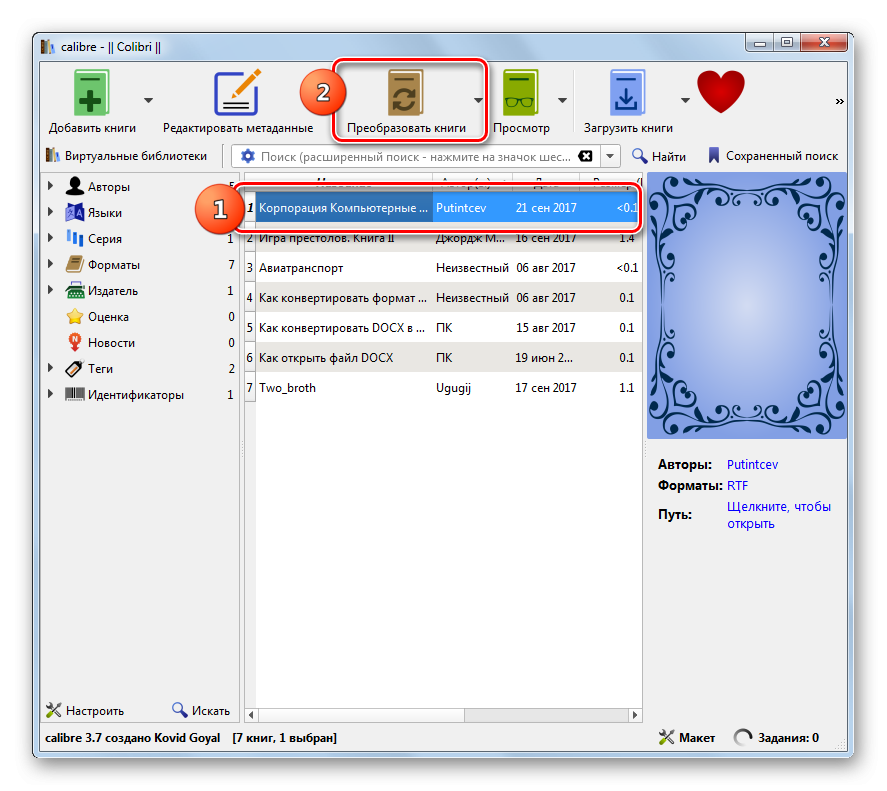Select the row 'Как конвертировать DOCX в ...'

pos(443,328)
